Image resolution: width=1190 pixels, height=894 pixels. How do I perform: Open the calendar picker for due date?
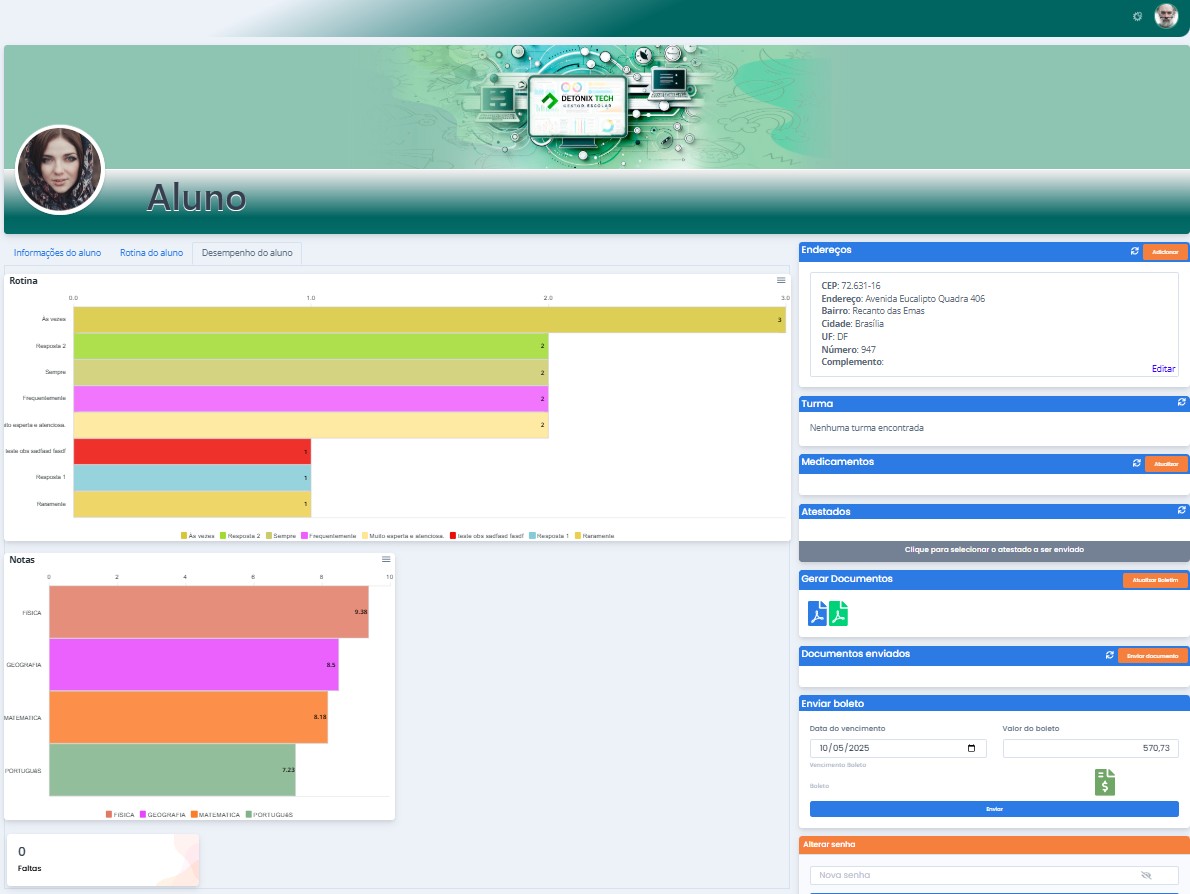971,748
